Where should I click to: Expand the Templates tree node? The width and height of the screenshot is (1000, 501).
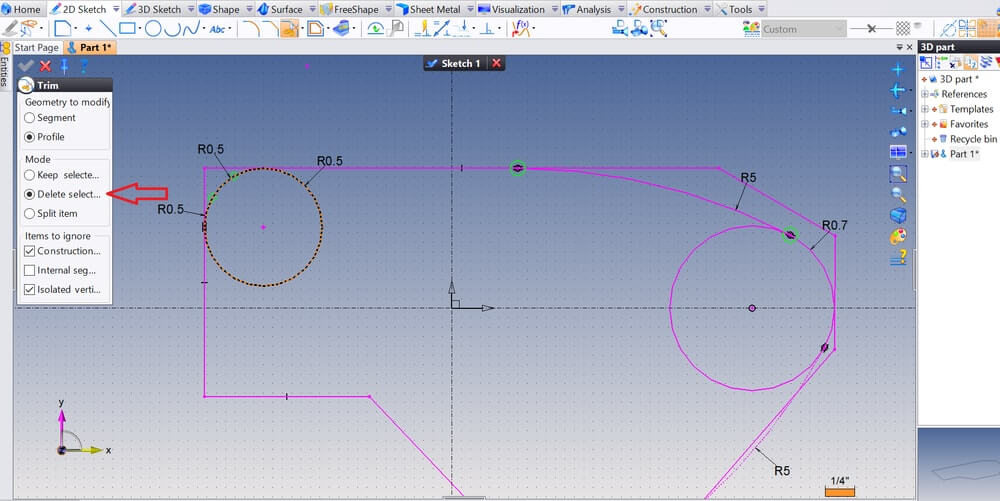[925, 109]
